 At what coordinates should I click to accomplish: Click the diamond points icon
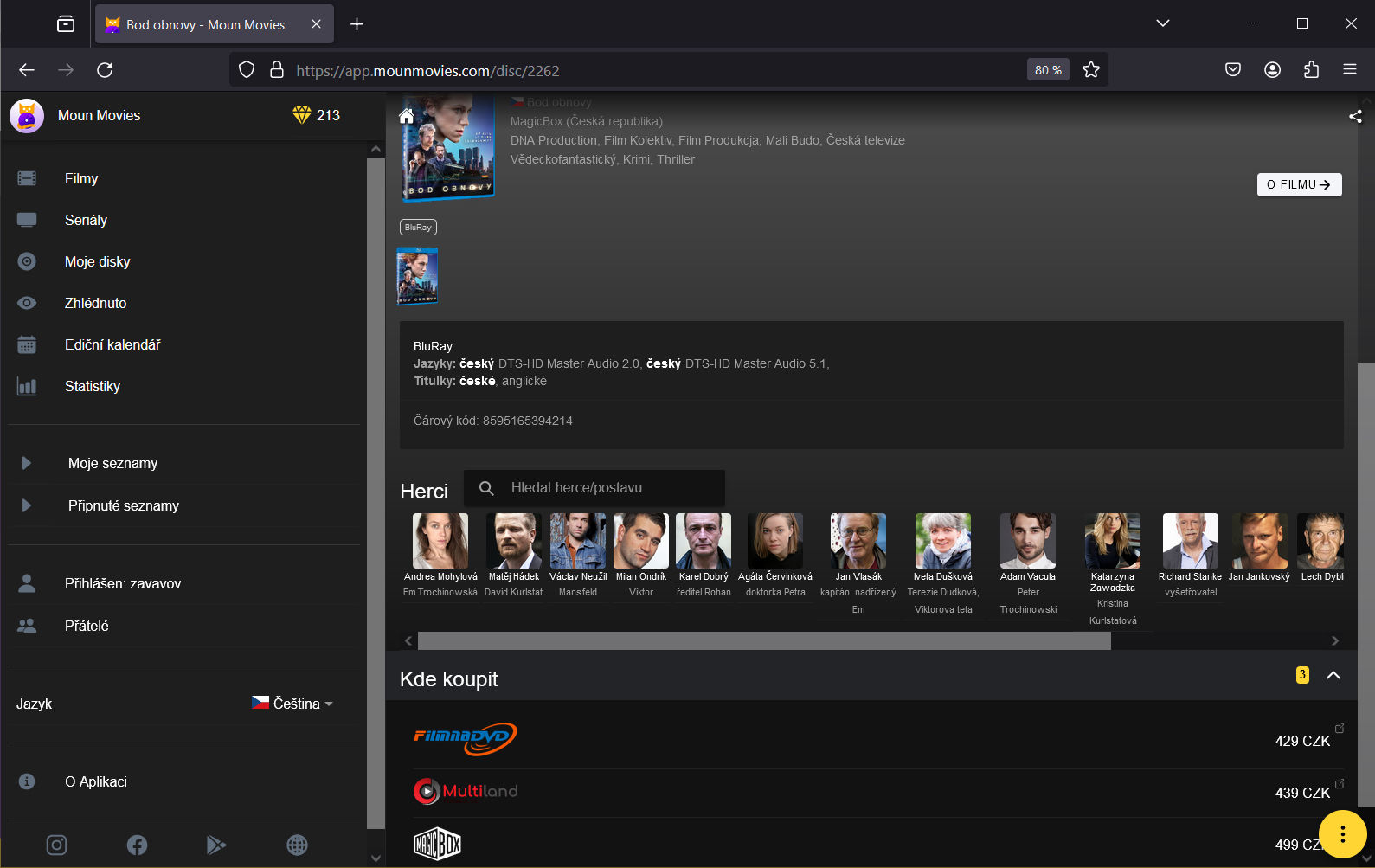click(301, 115)
